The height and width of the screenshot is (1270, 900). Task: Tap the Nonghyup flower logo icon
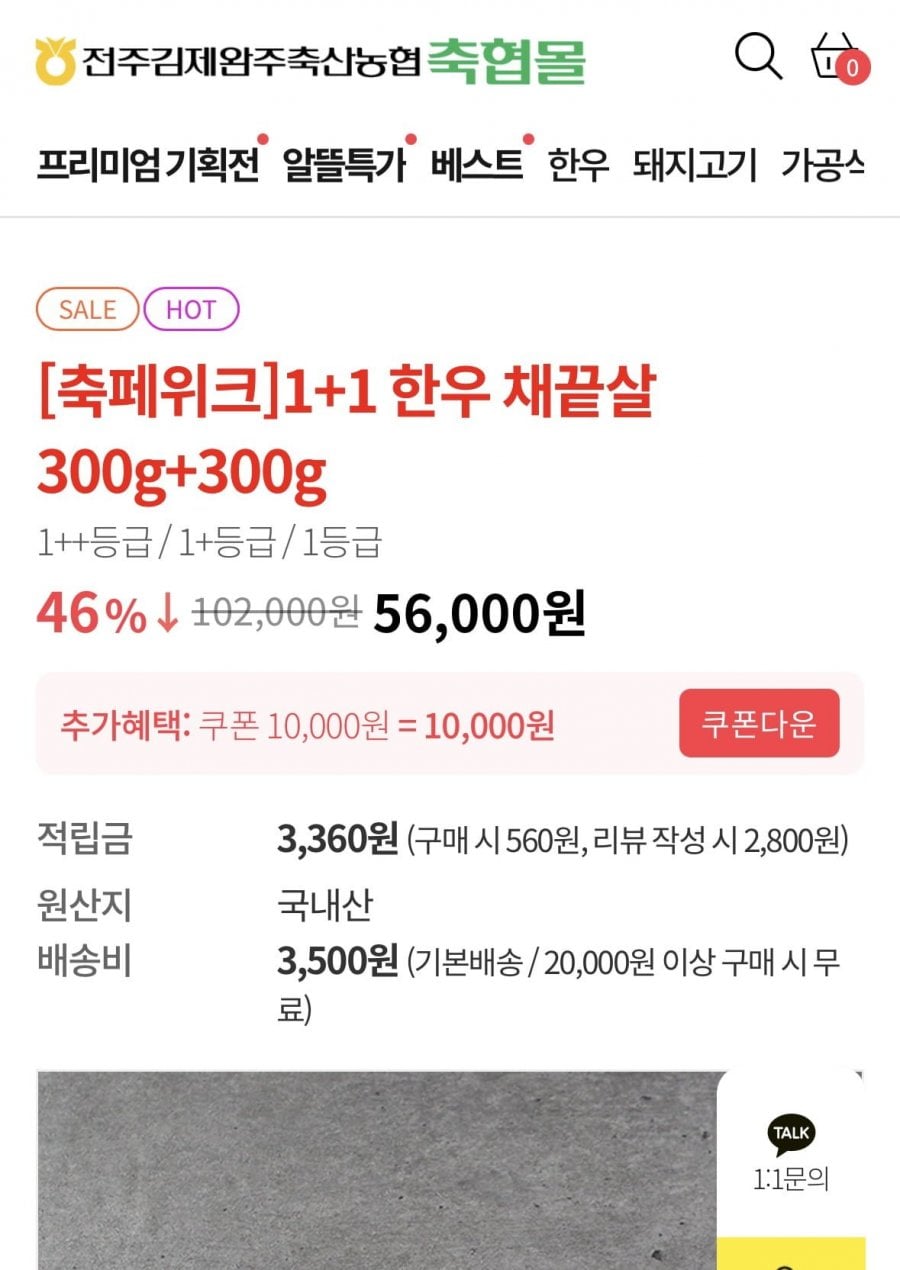pyautogui.click(x=55, y=61)
